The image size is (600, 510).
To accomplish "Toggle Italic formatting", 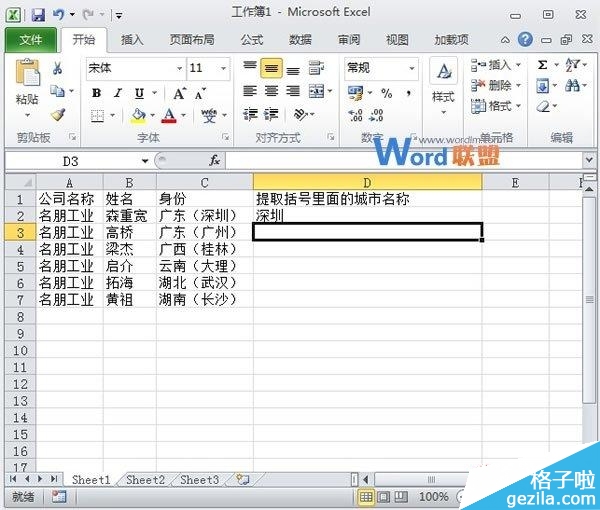I will (117, 93).
